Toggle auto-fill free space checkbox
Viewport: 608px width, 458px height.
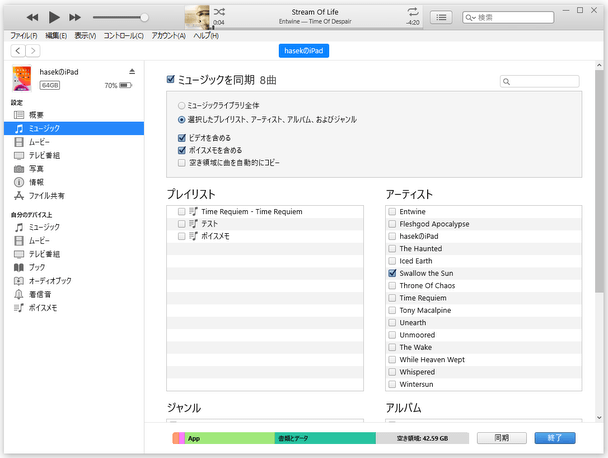(181, 163)
